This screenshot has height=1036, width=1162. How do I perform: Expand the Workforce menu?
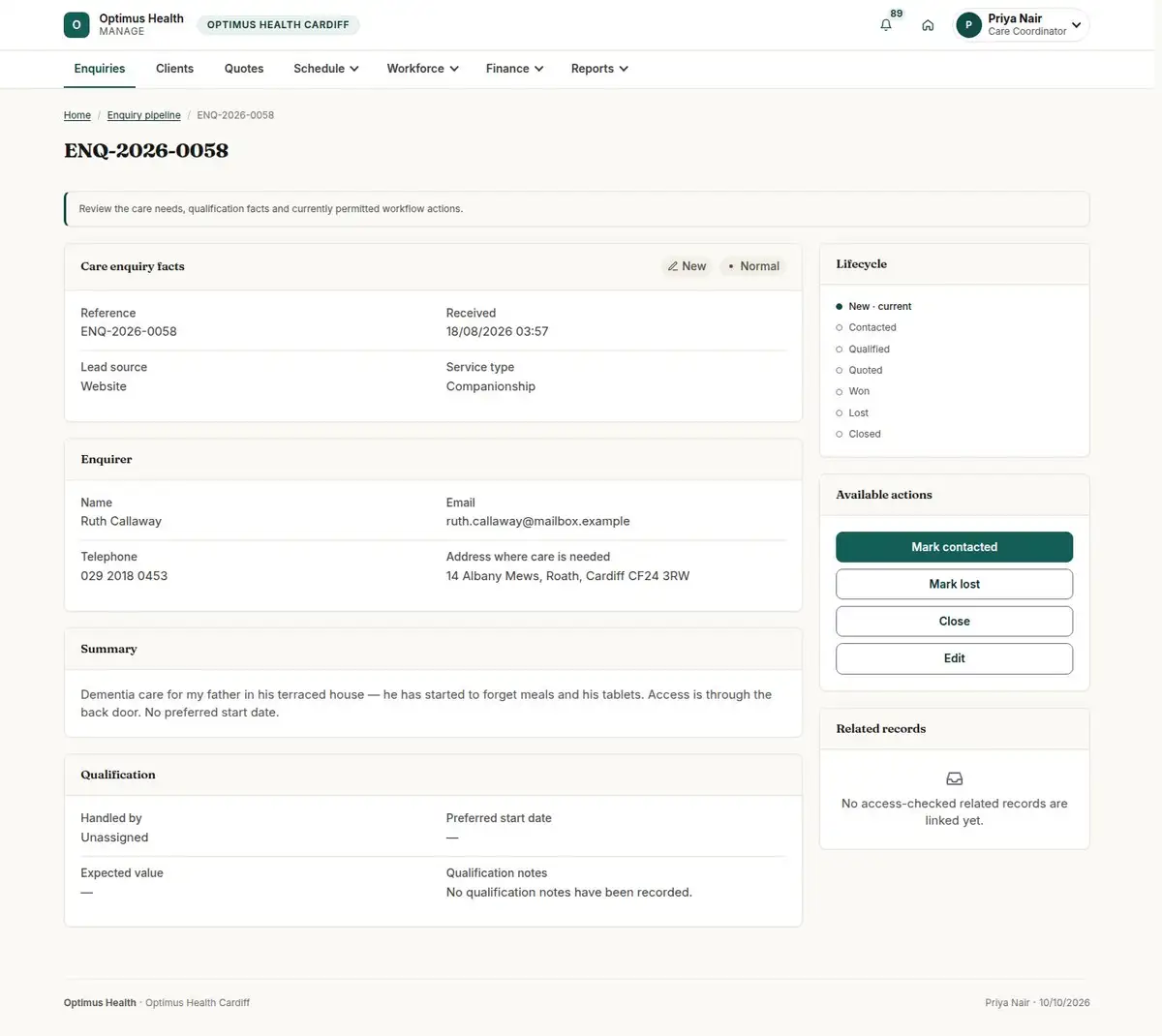(x=422, y=69)
